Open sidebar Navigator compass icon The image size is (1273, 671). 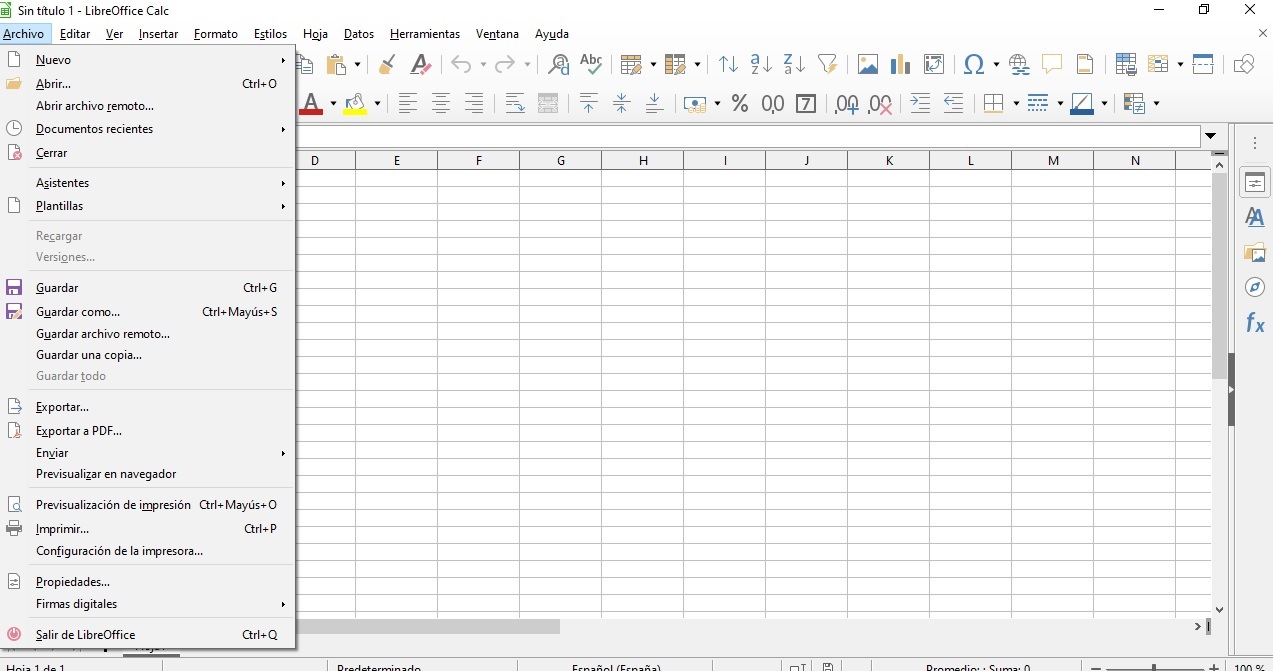click(1254, 287)
